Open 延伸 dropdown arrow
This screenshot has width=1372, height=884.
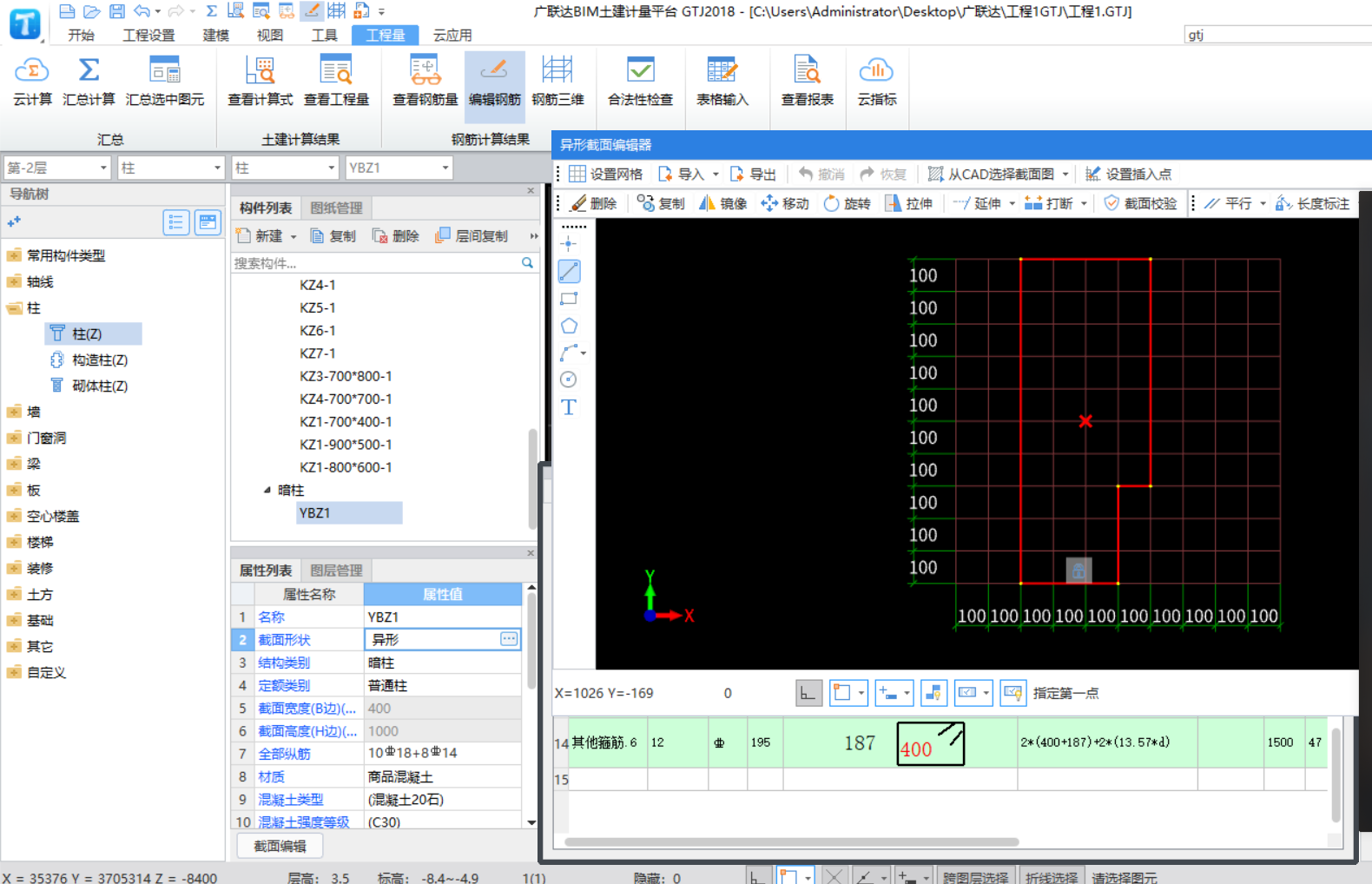(1012, 204)
